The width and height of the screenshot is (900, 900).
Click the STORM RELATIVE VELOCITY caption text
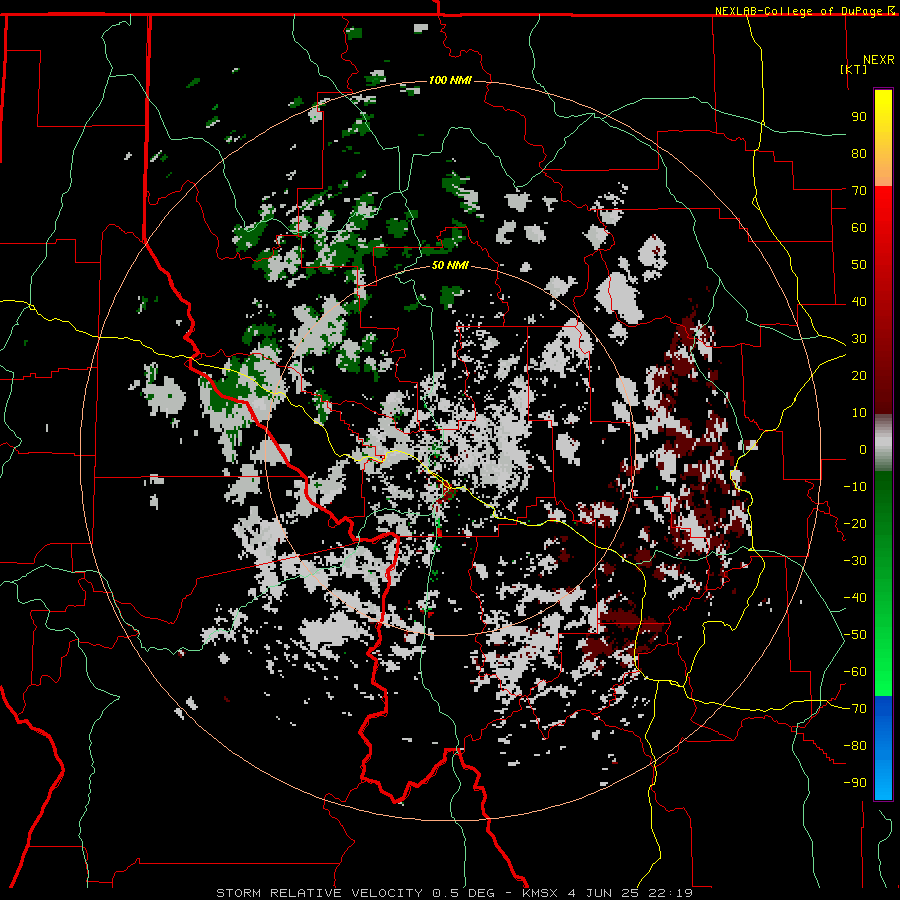coord(319,893)
